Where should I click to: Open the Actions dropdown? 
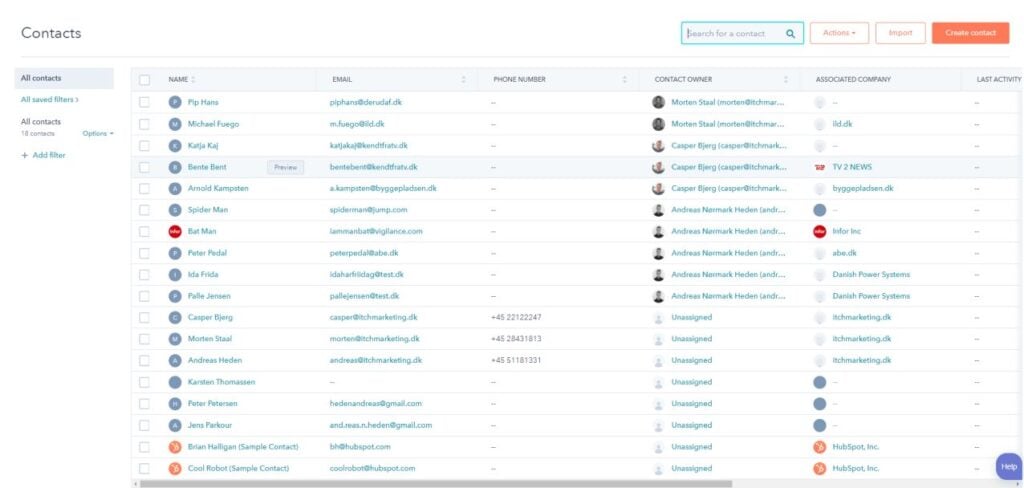pos(839,33)
